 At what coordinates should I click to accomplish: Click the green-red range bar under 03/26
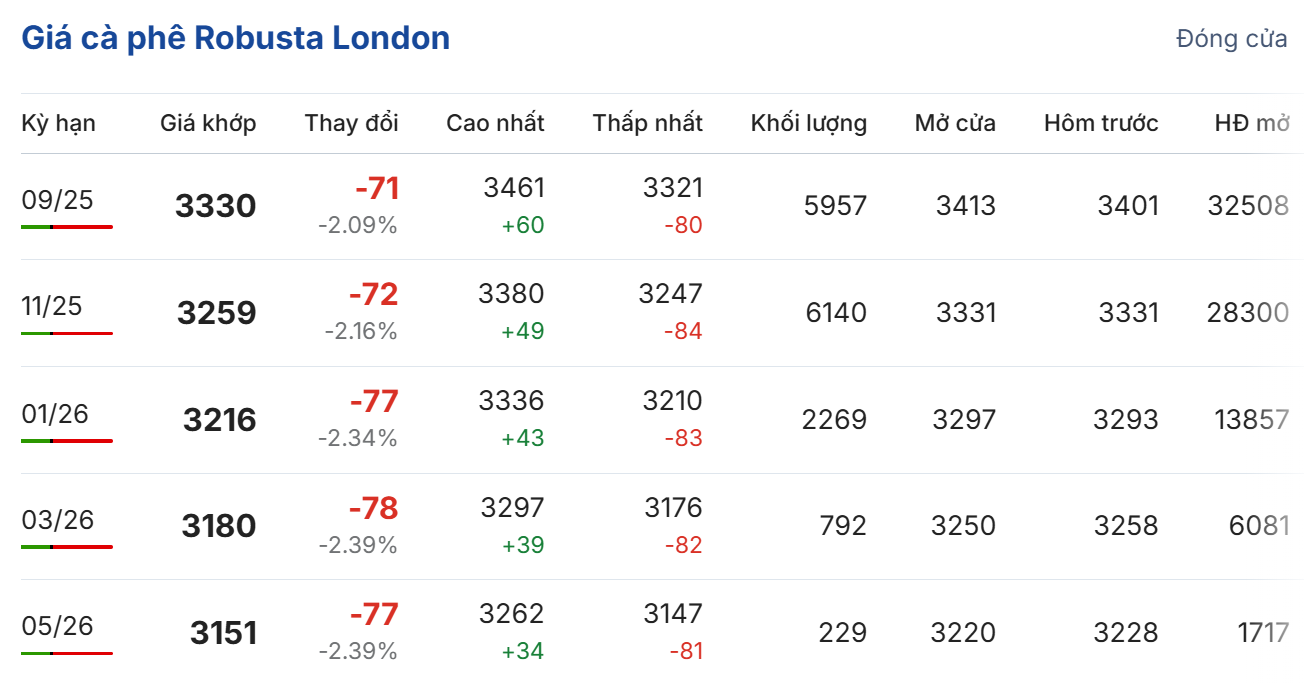point(66,547)
